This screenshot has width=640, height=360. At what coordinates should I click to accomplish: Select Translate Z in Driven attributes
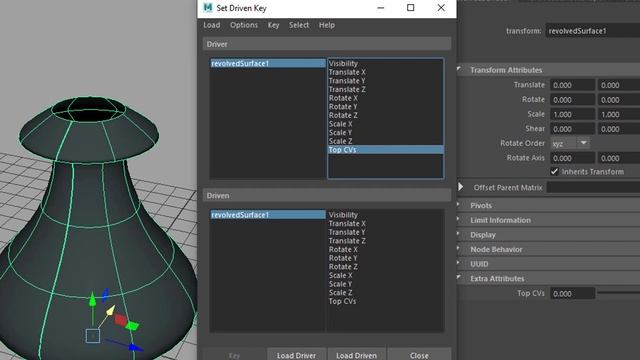click(347, 240)
